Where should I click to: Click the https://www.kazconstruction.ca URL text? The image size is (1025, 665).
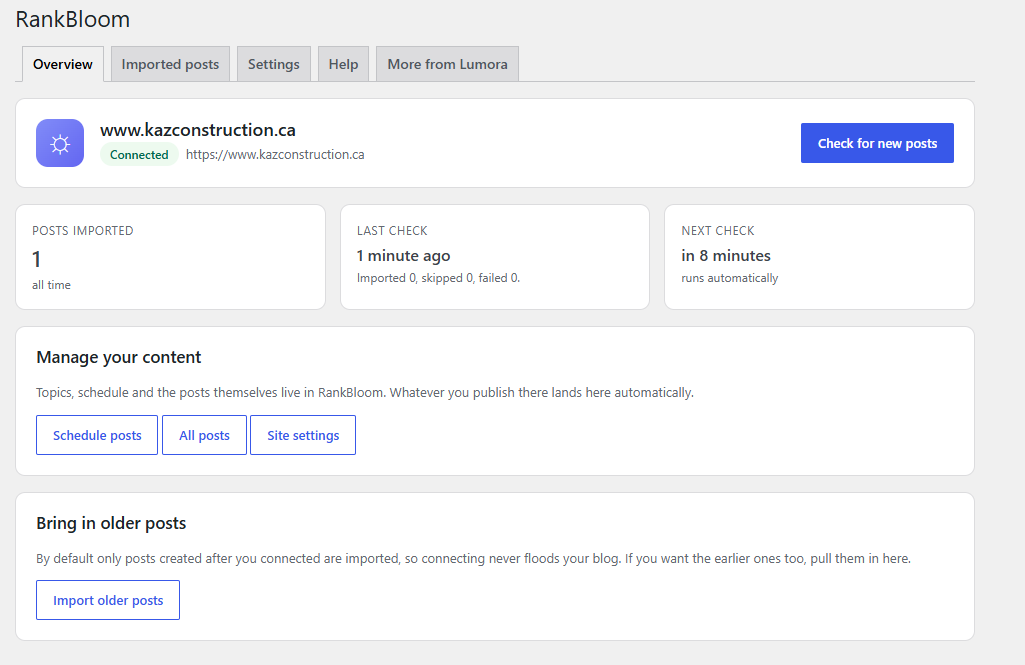(275, 154)
